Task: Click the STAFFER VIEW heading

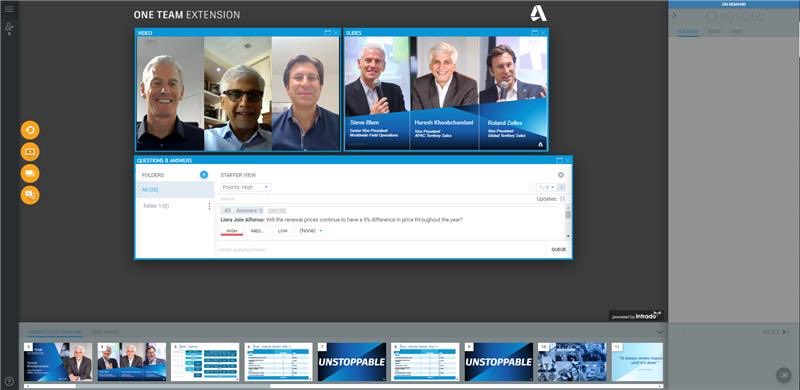Action: pos(238,175)
